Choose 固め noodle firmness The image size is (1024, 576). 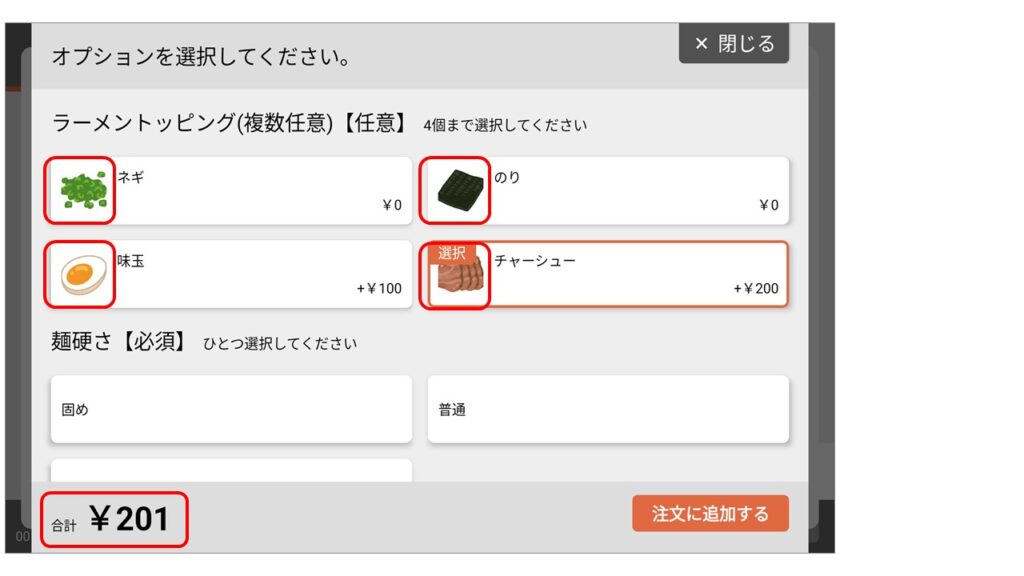click(x=231, y=409)
